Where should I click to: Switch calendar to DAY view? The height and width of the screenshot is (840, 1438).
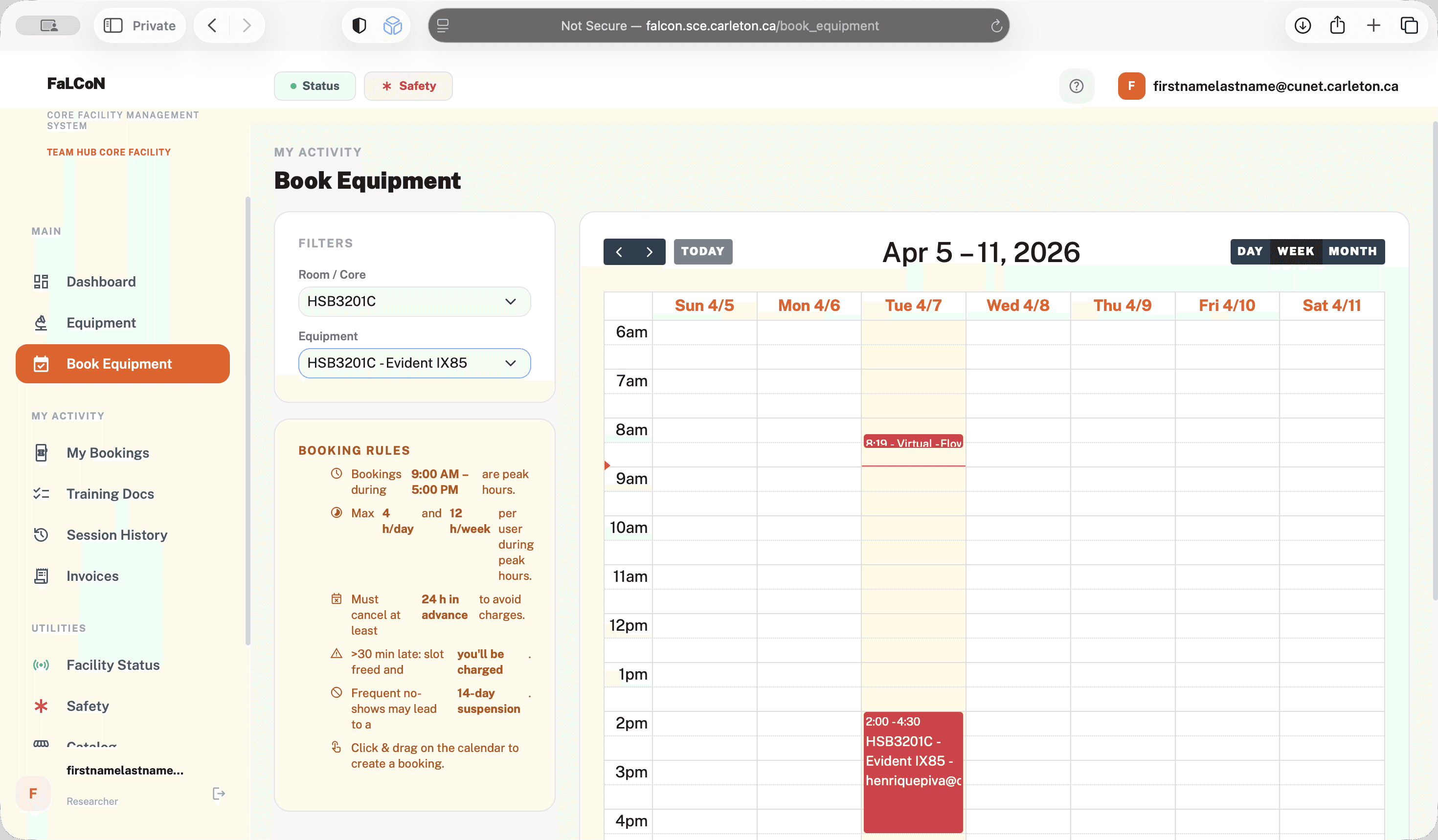pyautogui.click(x=1250, y=251)
